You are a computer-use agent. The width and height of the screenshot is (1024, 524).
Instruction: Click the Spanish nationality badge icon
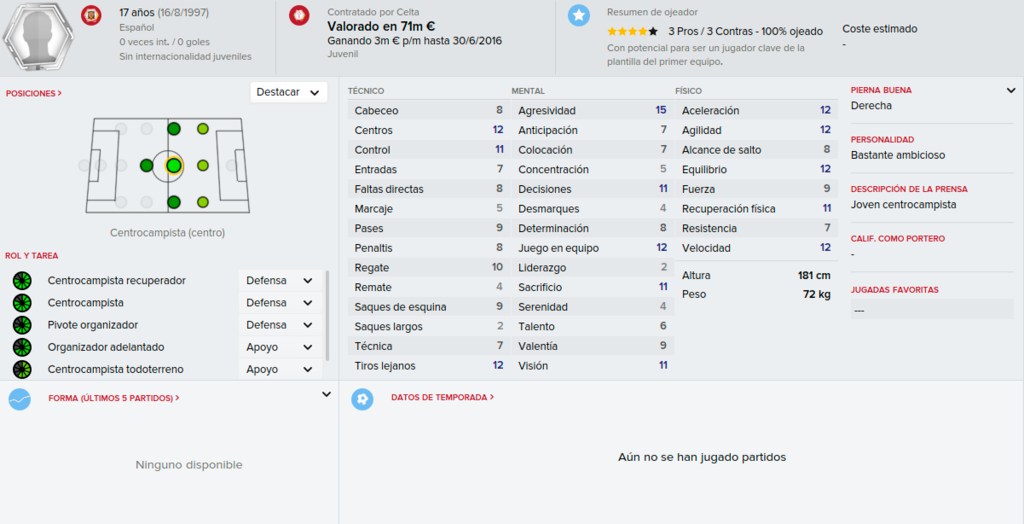(91, 14)
